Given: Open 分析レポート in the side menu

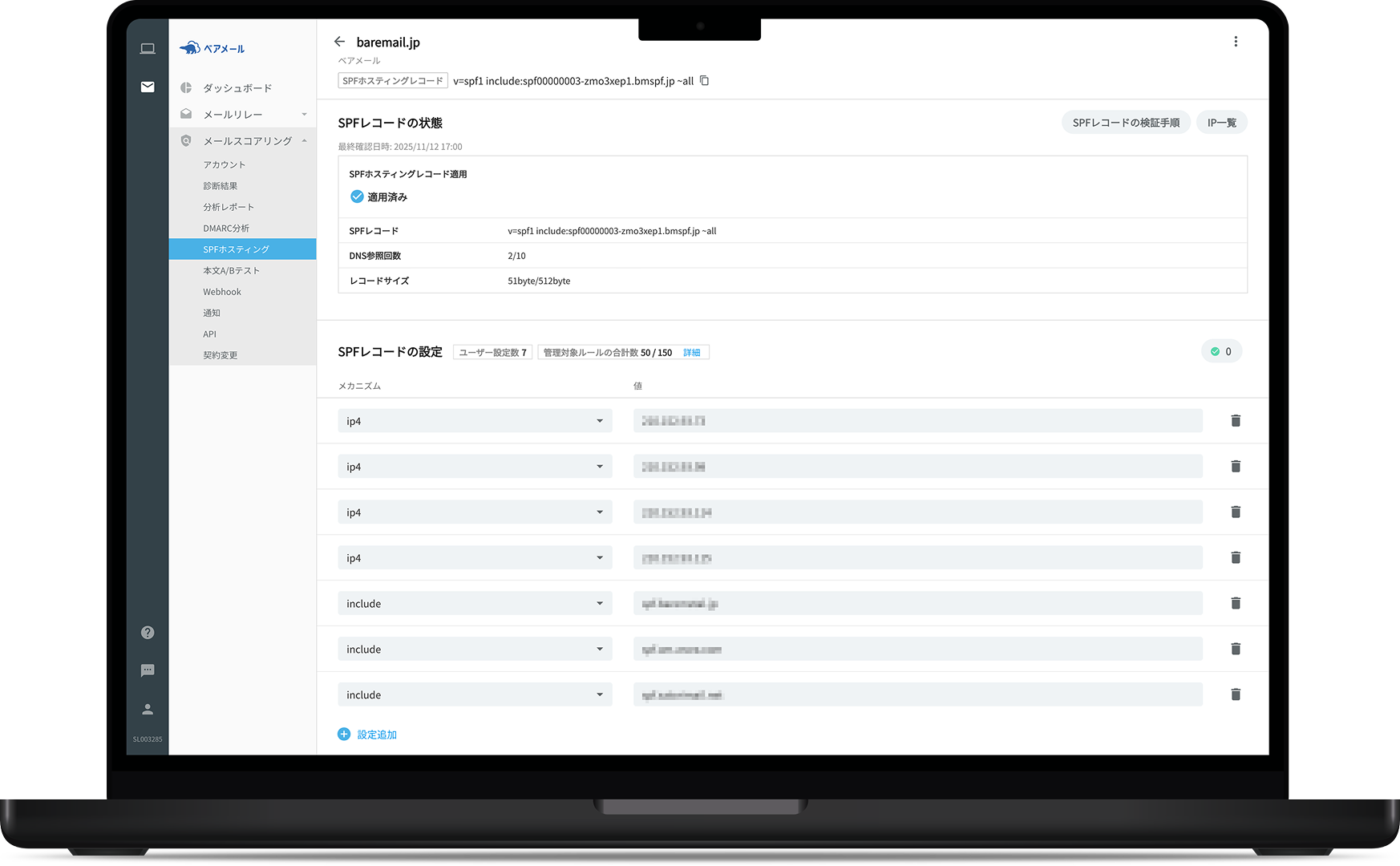Looking at the screenshot, I should point(229,207).
